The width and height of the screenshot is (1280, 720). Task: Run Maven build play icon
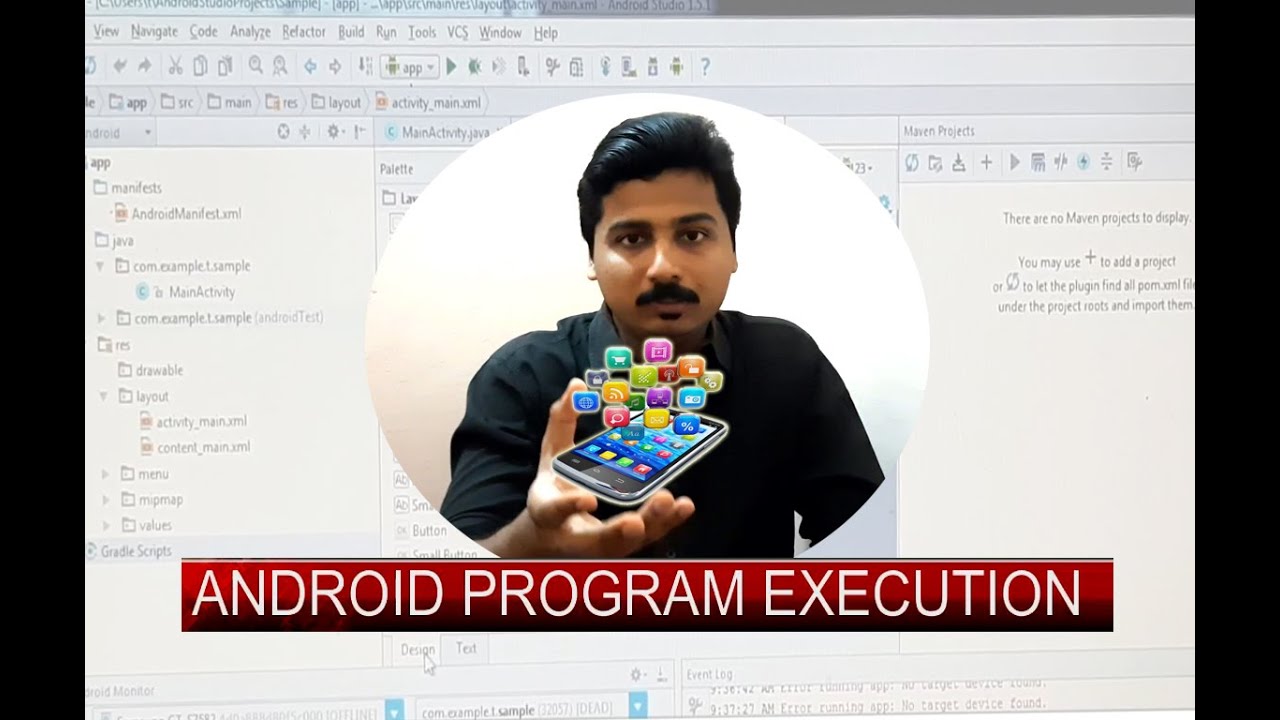1015,162
